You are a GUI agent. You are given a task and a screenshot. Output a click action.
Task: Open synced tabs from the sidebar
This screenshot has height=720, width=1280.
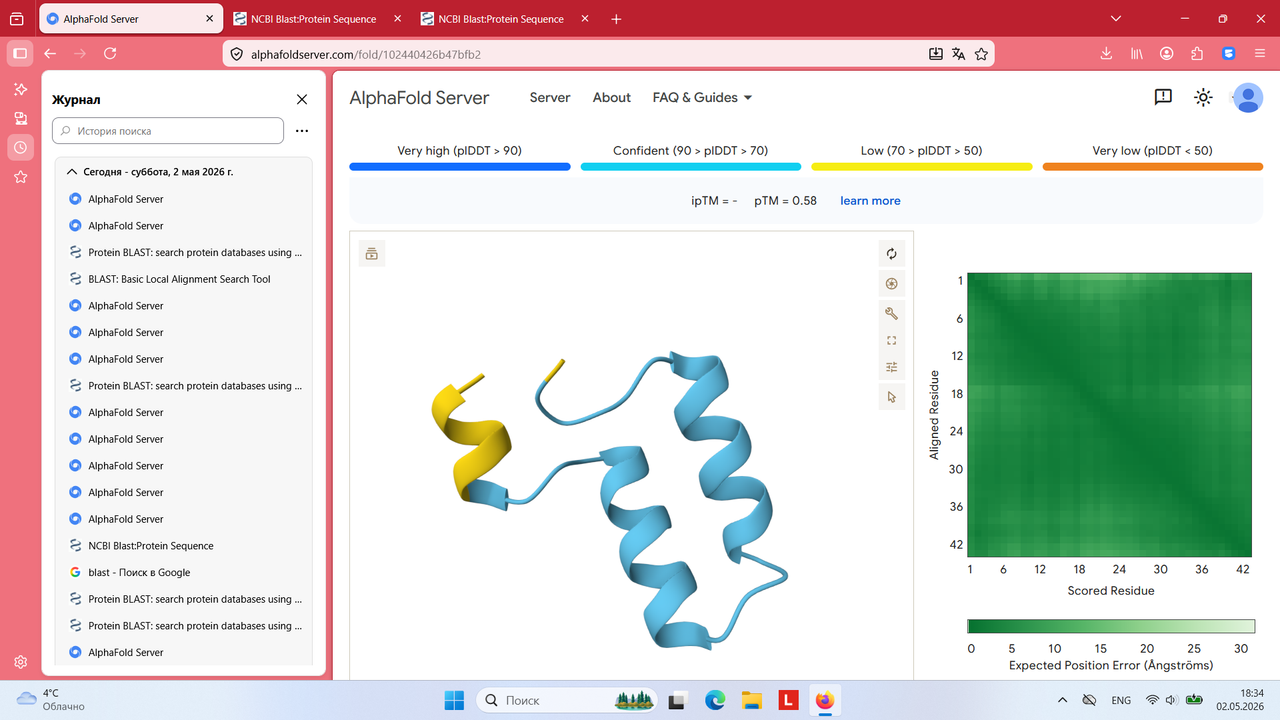(x=20, y=118)
